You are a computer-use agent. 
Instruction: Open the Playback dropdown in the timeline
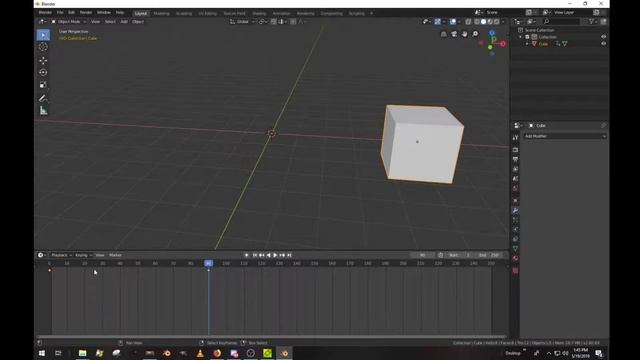pyautogui.click(x=61, y=255)
